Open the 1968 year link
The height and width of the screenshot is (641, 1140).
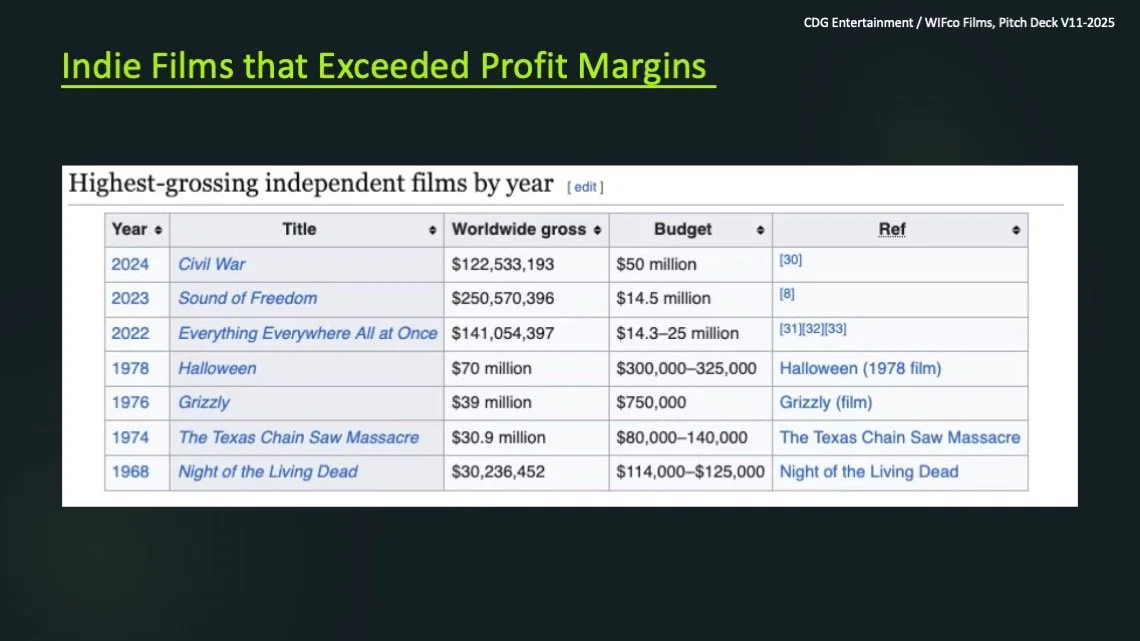(130, 471)
